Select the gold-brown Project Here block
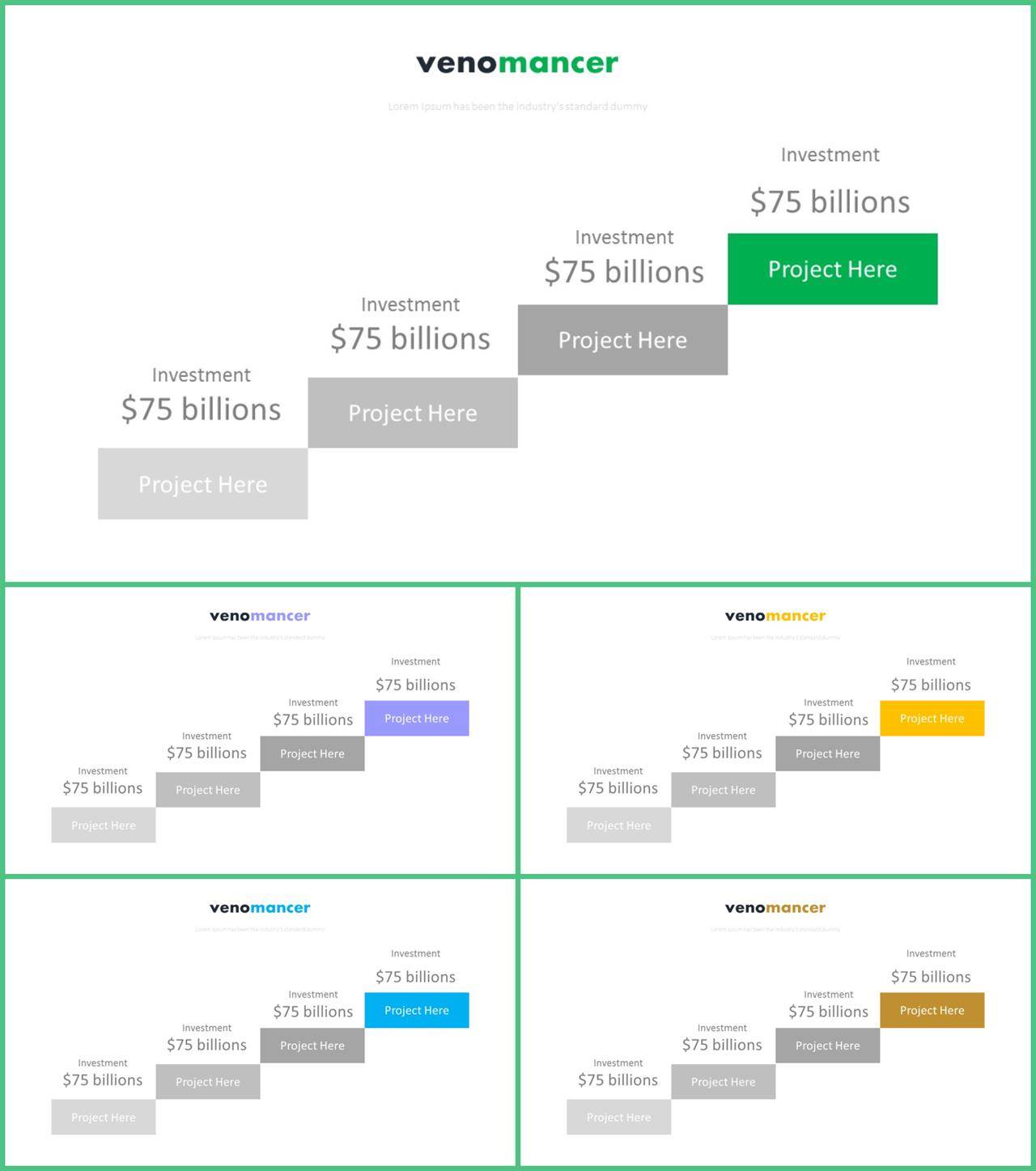This screenshot has height=1171, width=1036. pos(932,1010)
